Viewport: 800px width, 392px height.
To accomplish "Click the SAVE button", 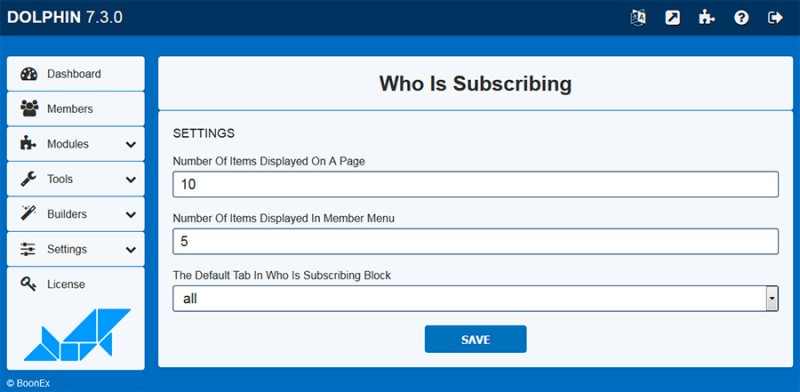I will tap(476, 339).
